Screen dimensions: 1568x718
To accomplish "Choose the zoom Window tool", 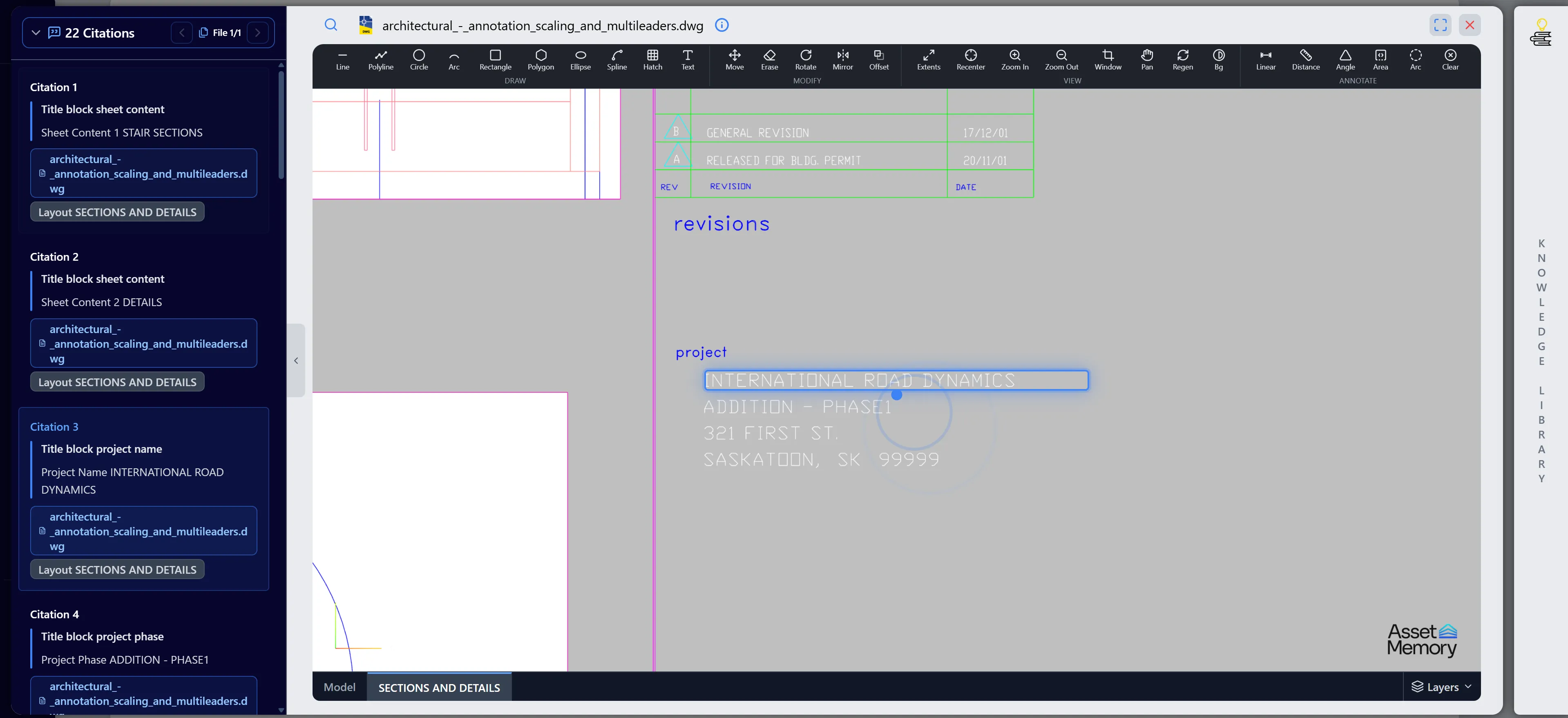I will [x=1107, y=60].
